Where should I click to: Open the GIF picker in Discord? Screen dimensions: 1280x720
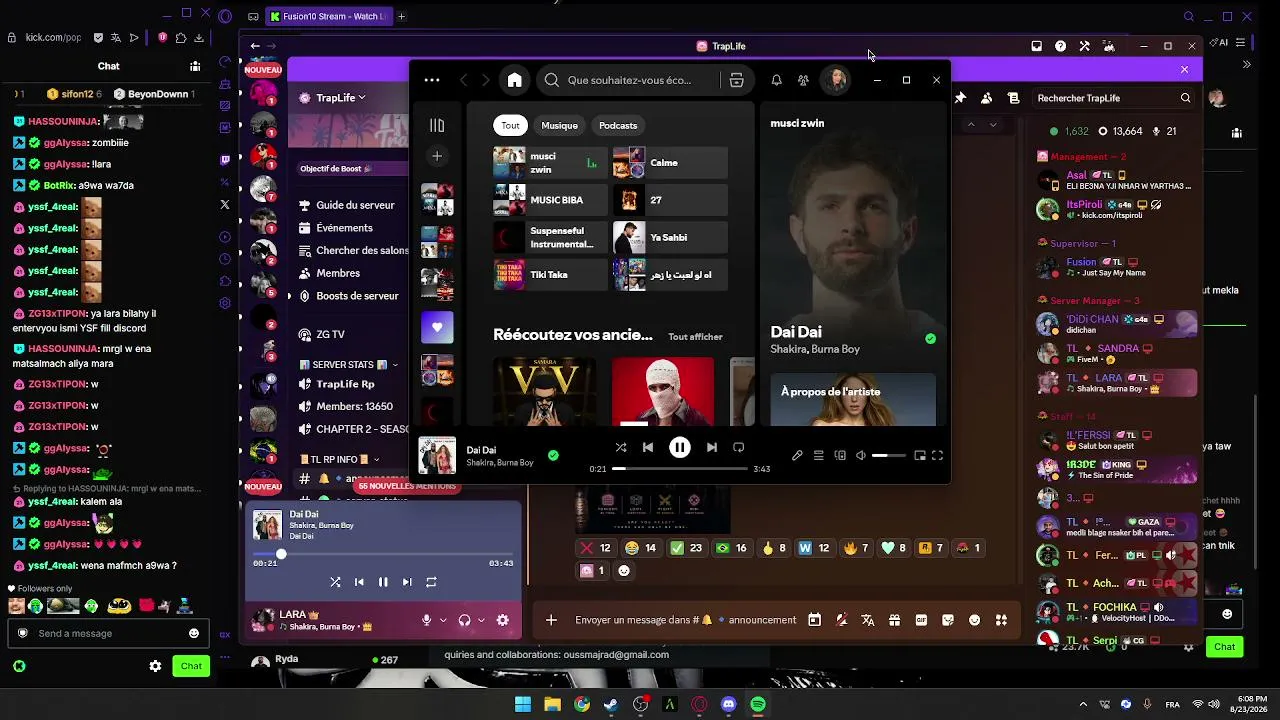(921, 620)
